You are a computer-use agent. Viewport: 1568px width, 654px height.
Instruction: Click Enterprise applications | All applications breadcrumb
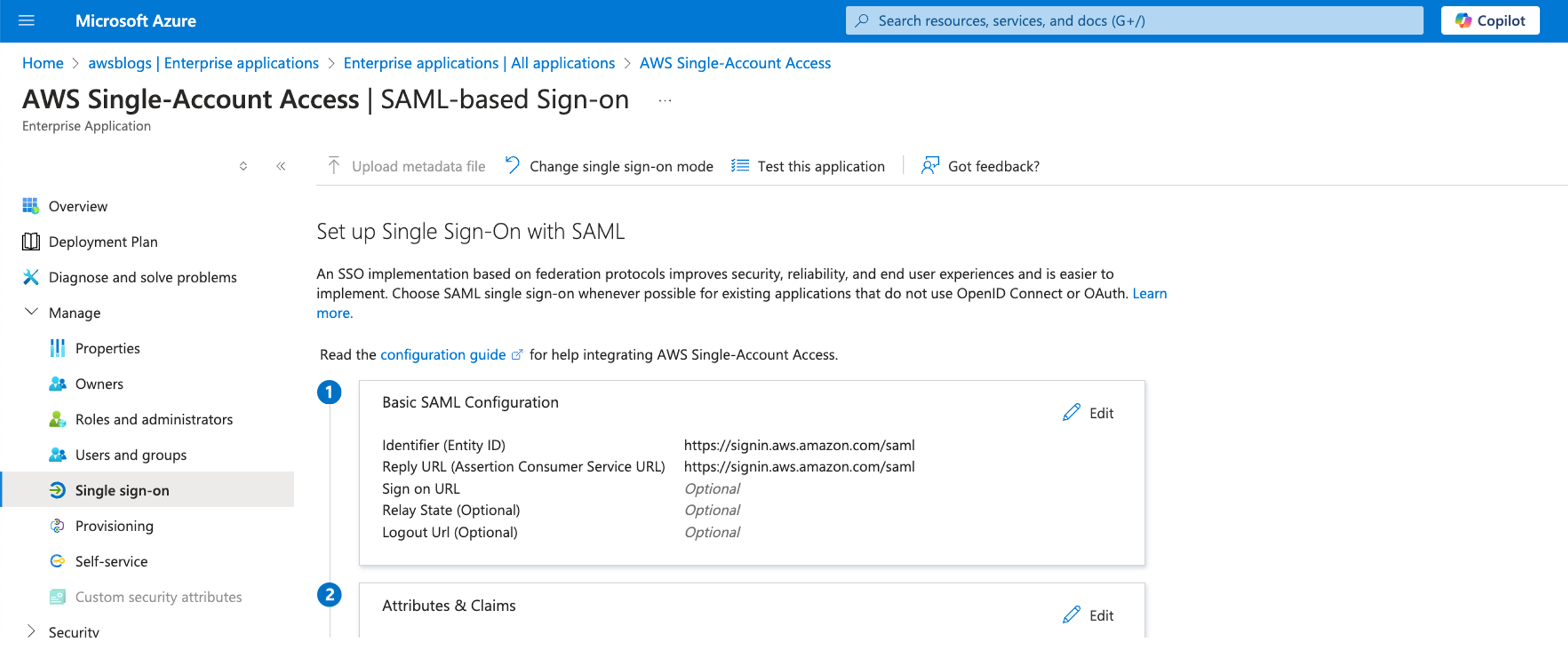point(479,63)
